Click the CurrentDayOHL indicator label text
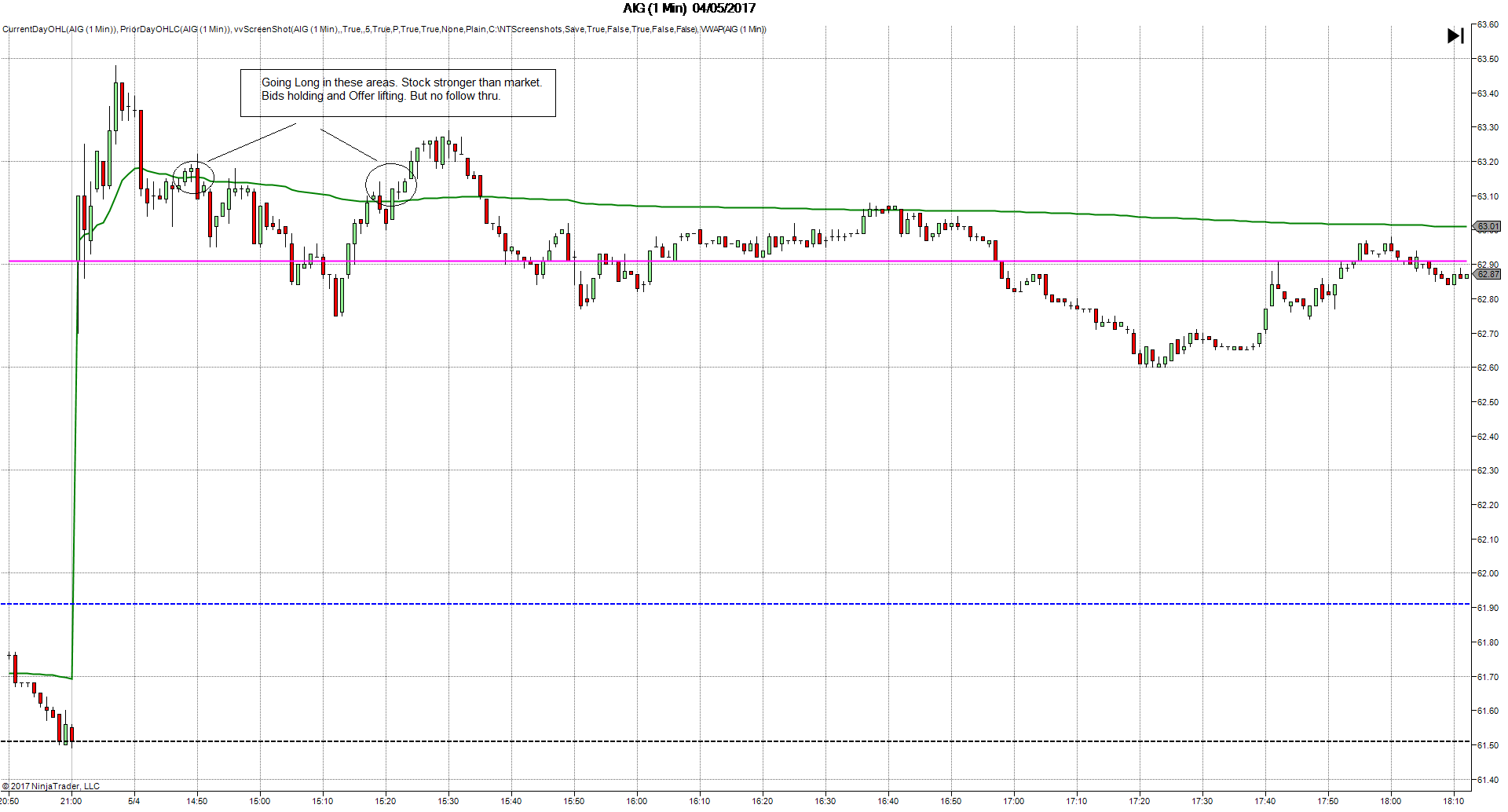This screenshot has width=1508, height=812. (x=60, y=29)
